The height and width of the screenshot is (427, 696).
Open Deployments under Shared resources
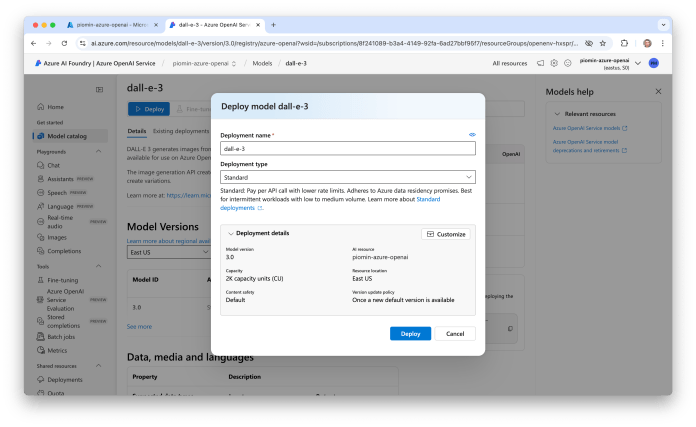pos(65,380)
